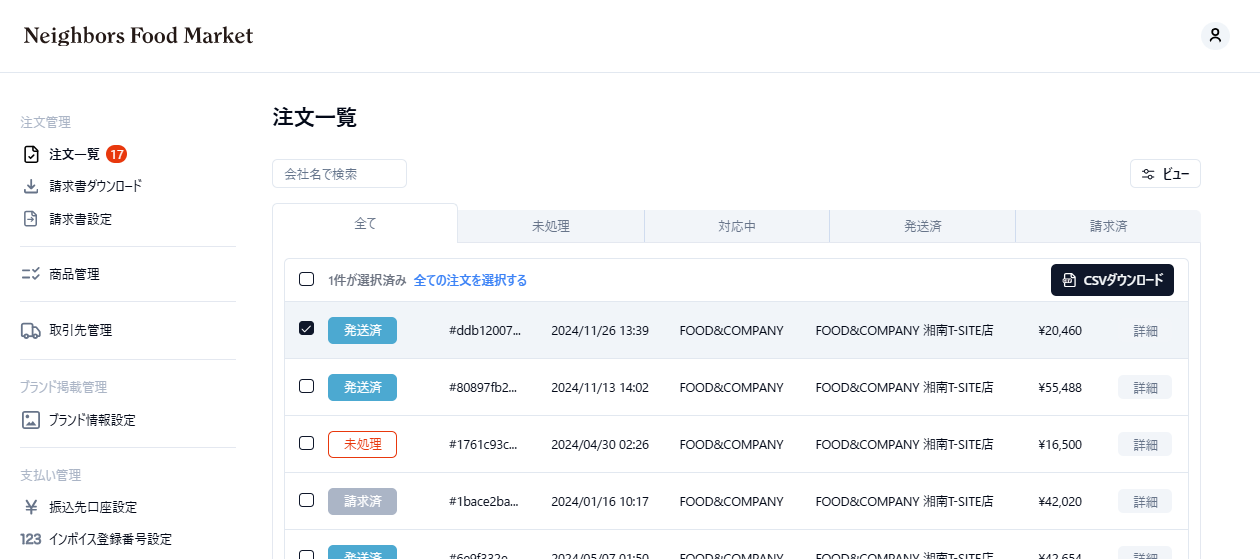Click the 注文一覧 sidebar icon

point(31,154)
